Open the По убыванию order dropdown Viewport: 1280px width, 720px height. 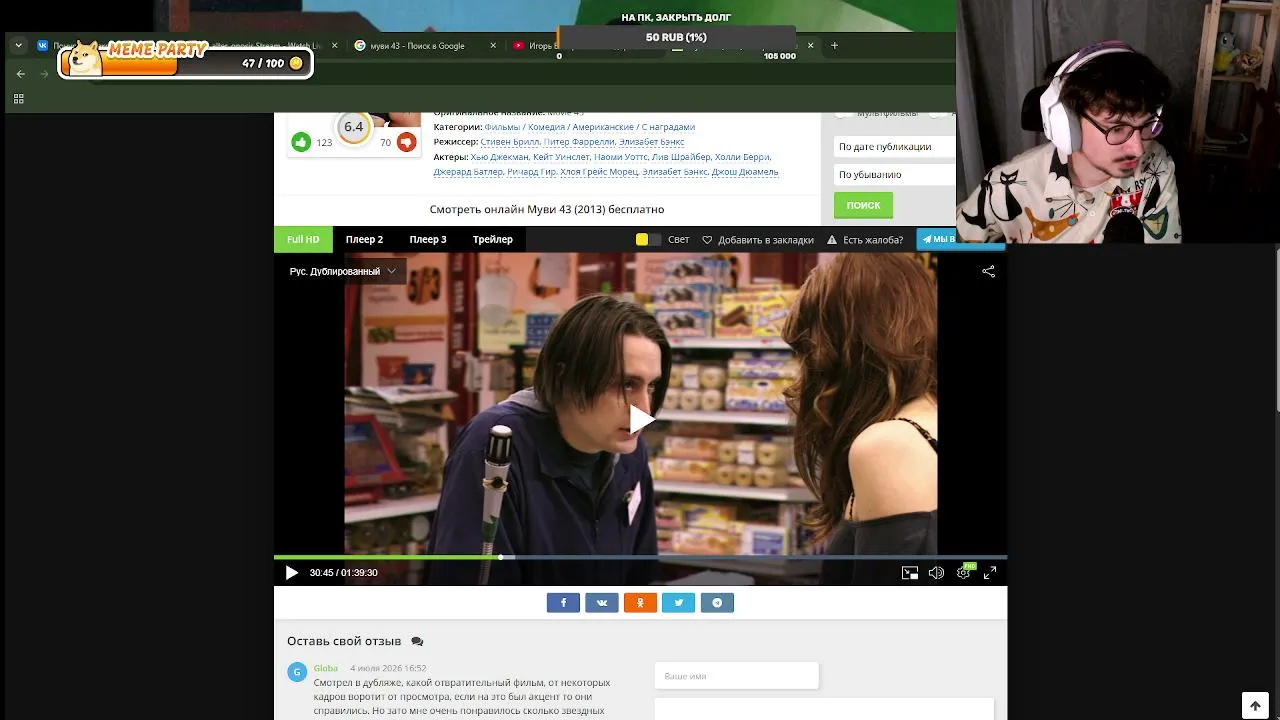(x=894, y=175)
